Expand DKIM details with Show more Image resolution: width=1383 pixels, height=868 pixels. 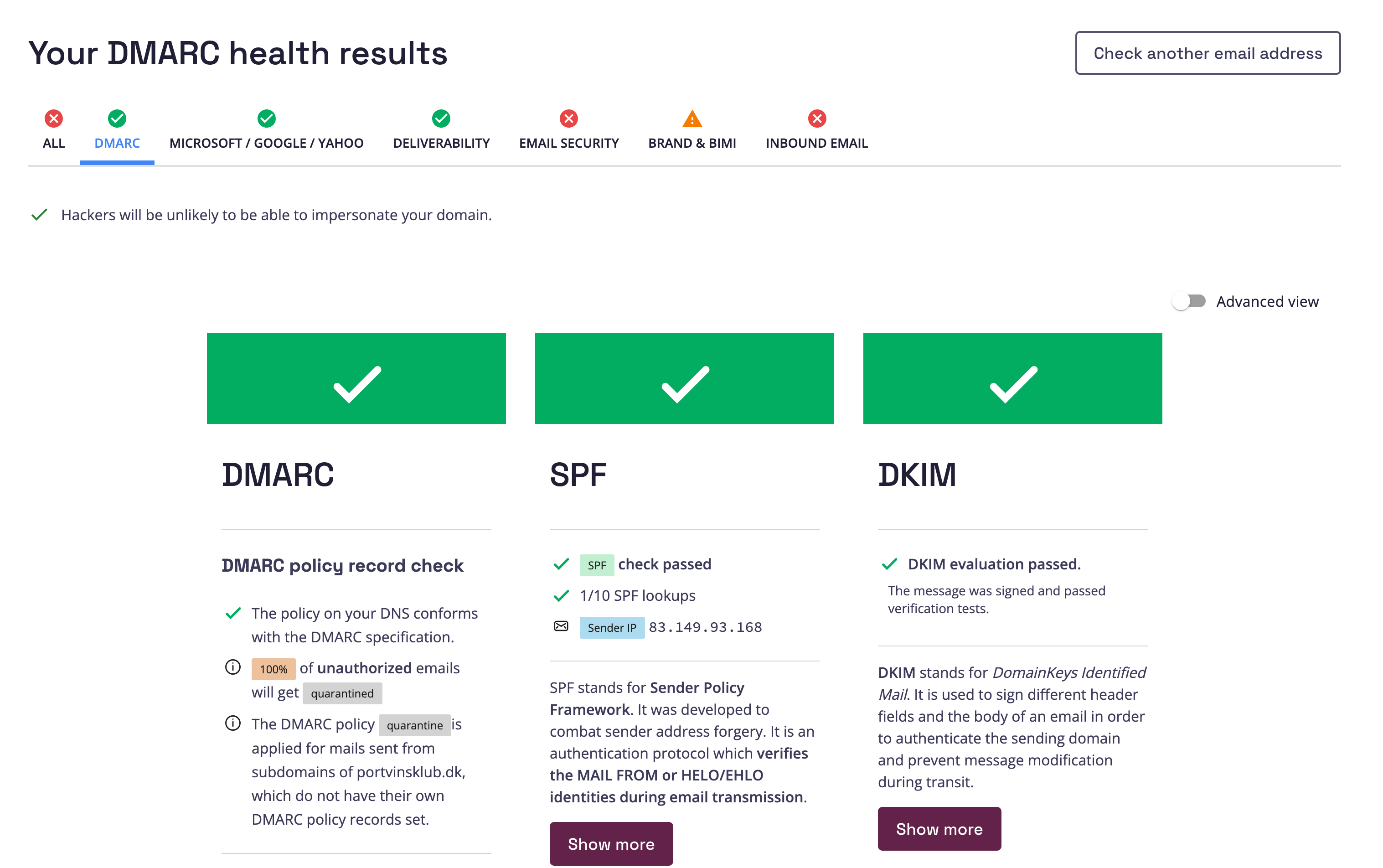point(939,828)
